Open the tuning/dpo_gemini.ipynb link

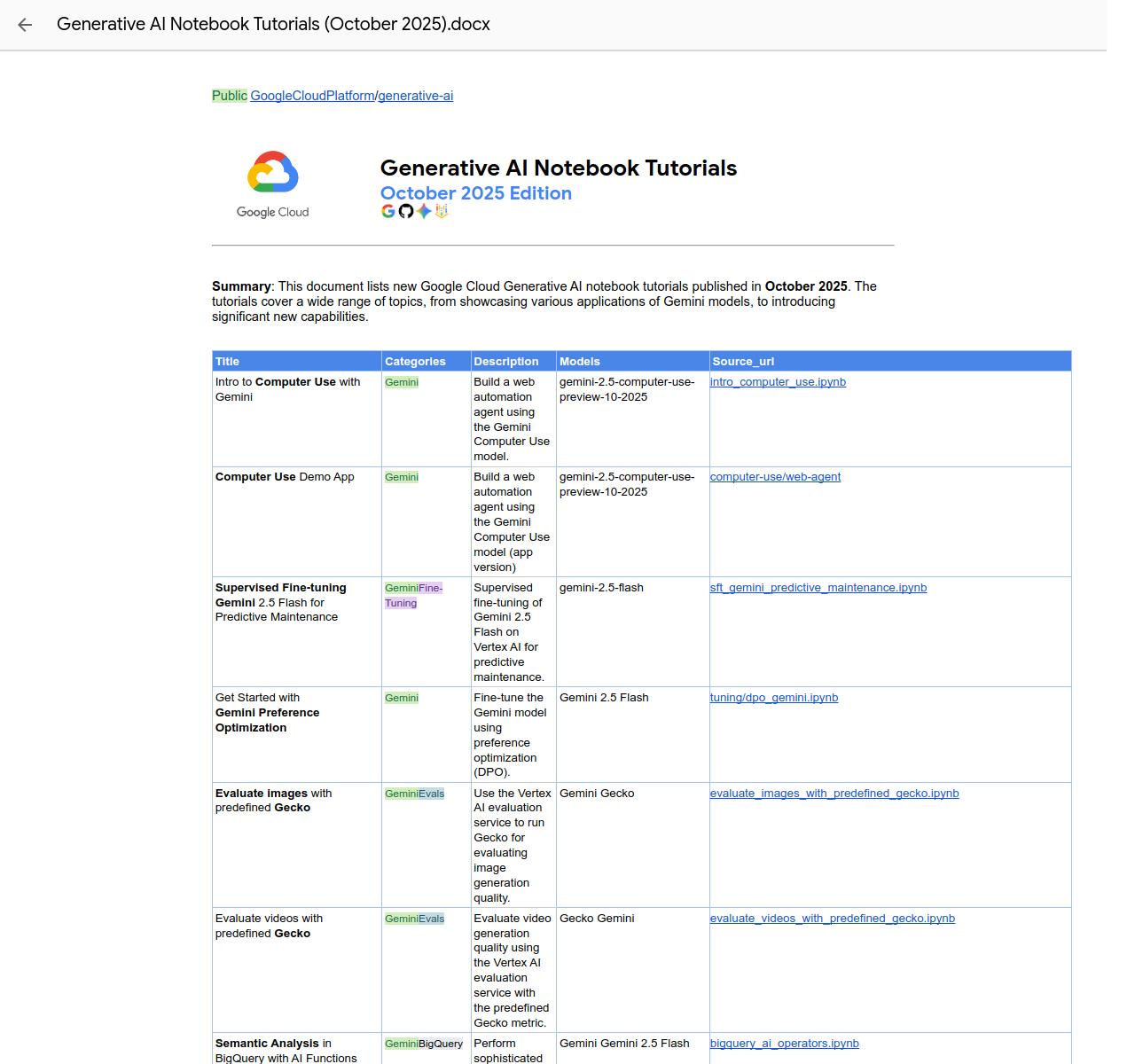773,698
